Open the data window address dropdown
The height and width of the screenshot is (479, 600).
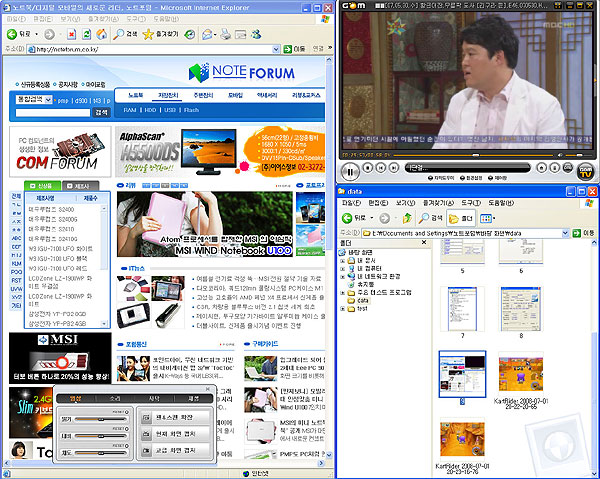[x=565, y=233]
